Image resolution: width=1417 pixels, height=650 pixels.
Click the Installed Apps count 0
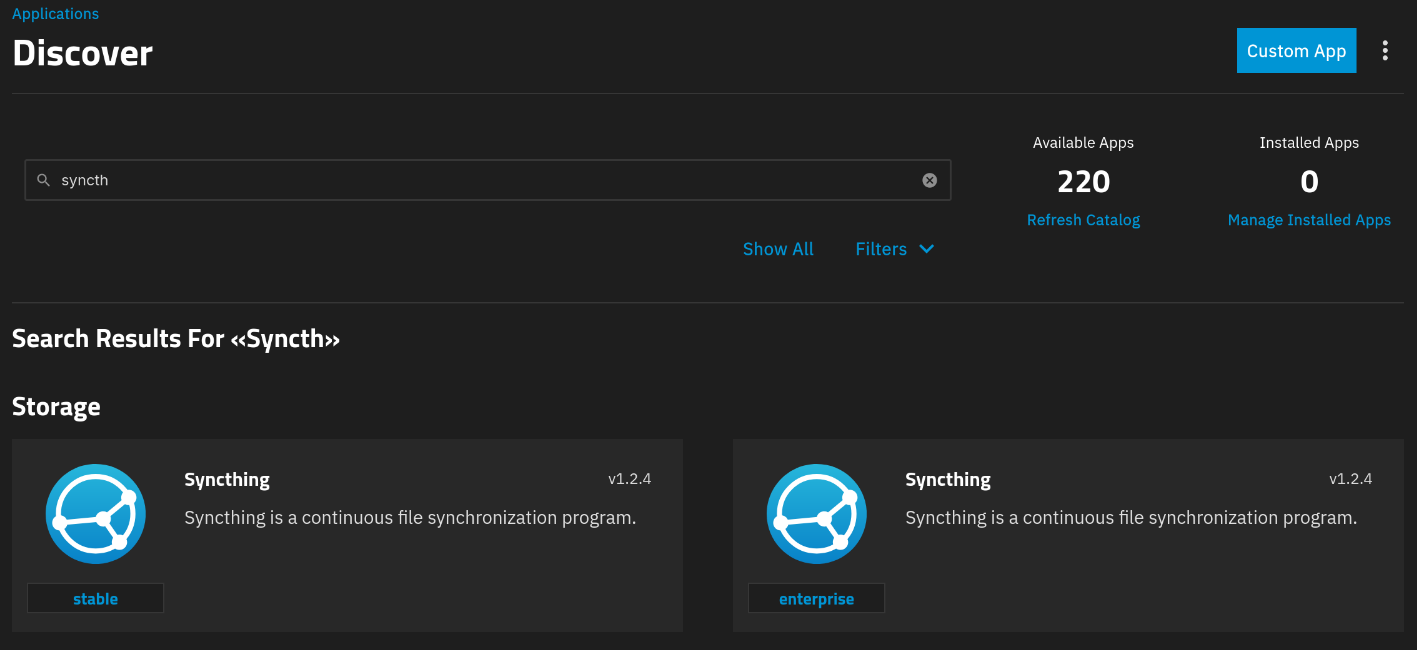click(x=1309, y=182)
